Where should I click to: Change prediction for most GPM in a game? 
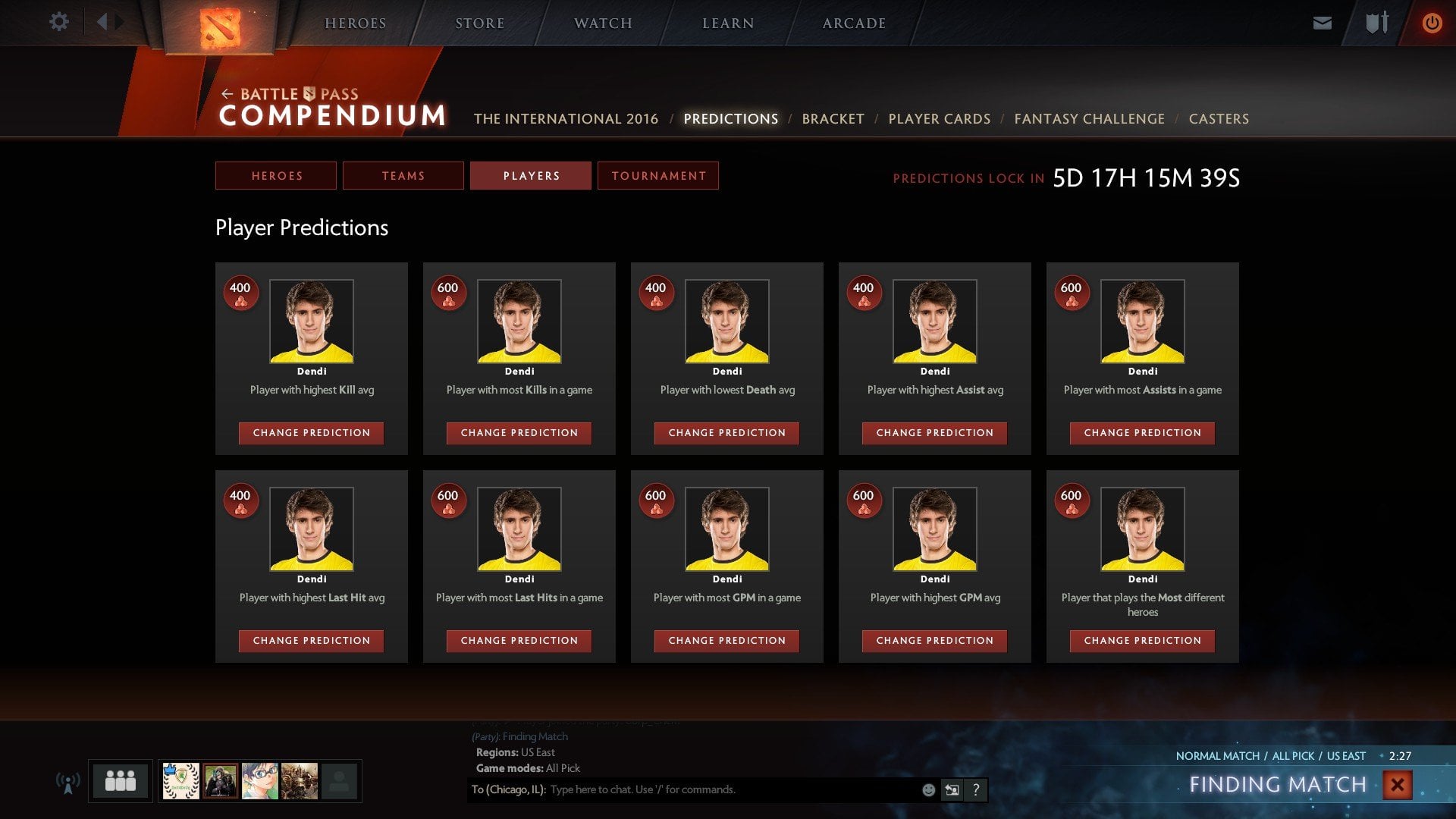tap(726, 641)
